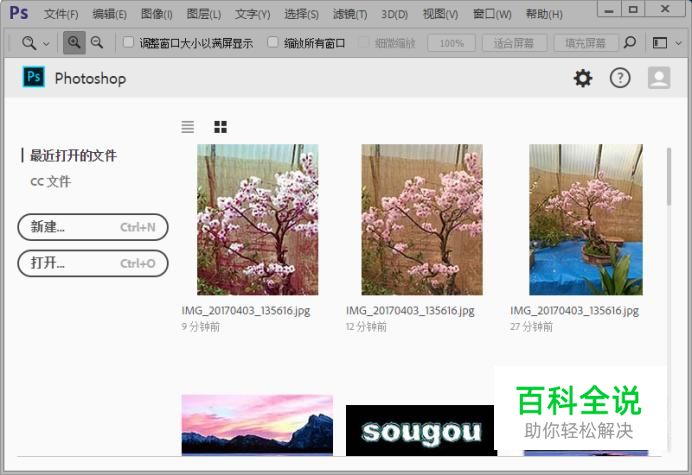
Task: Open the 文字(Y) menu
Action: point(252,14)
